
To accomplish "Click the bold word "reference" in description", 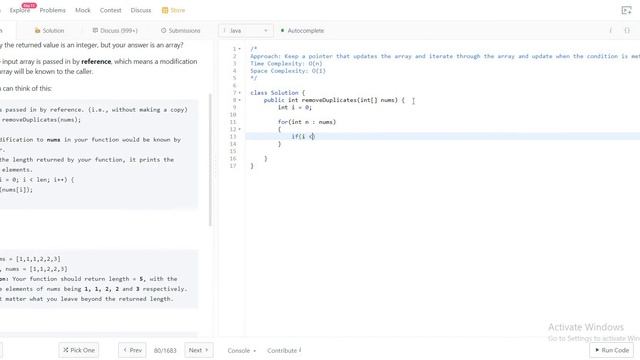I will 96,62.
